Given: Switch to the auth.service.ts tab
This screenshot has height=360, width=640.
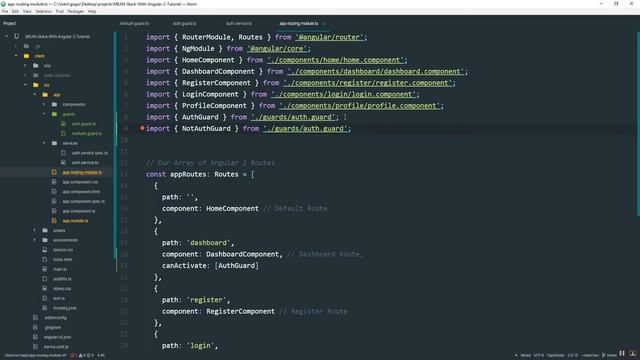Looking at the screenshot, I should (x=239, y=24).
